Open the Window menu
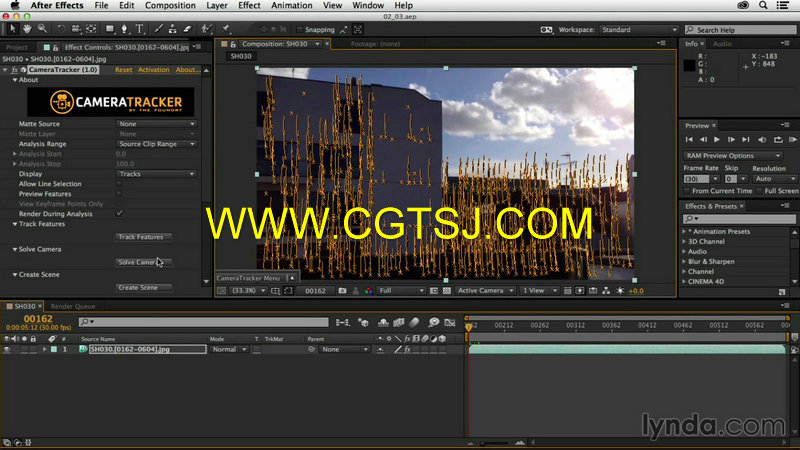The width and height of the screenshot is (800, 450). [x=368, y=6]
